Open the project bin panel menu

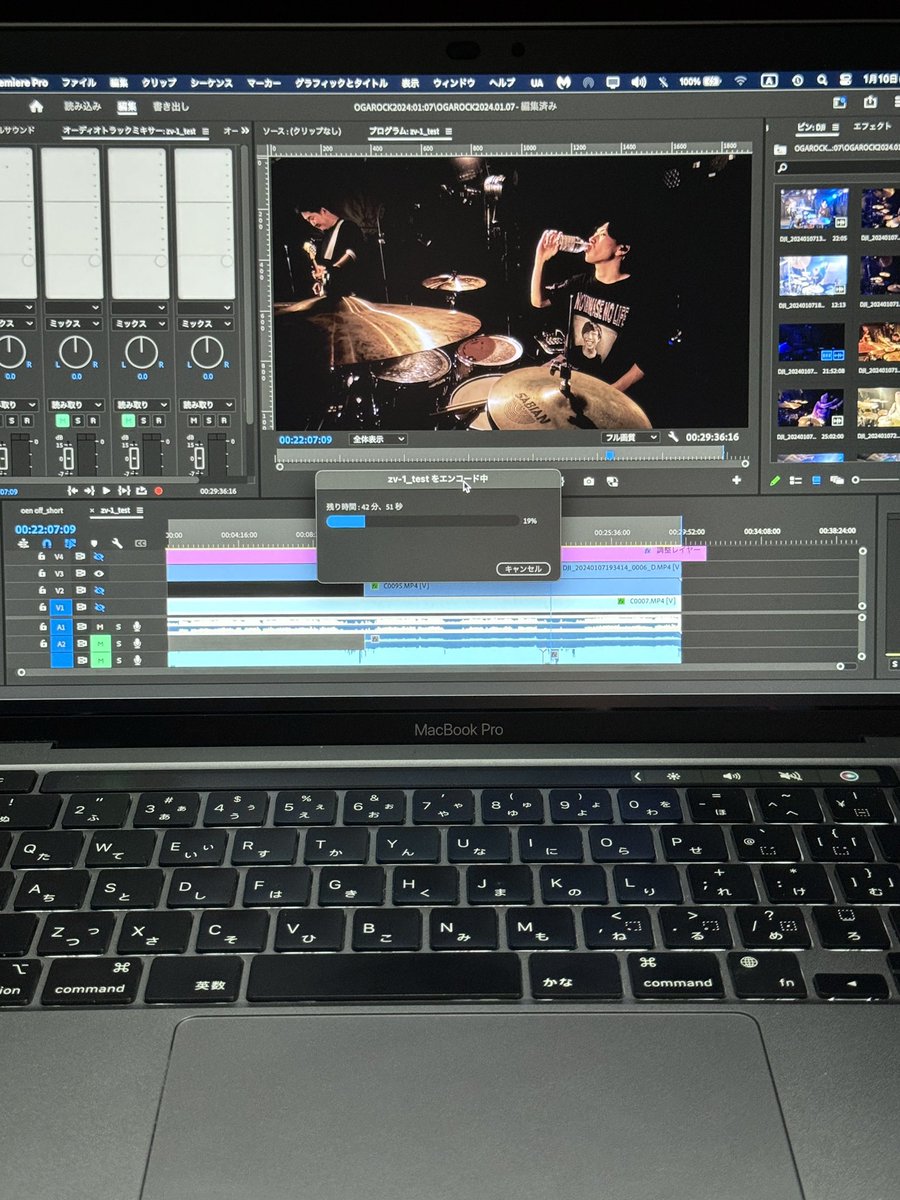[835, 127]
